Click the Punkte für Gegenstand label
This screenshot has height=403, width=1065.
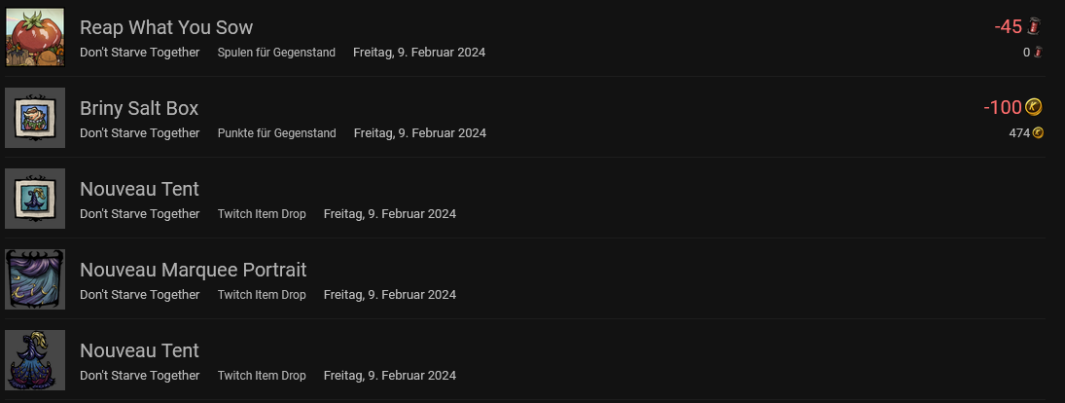pyautogui.click(x=277, y=133)
